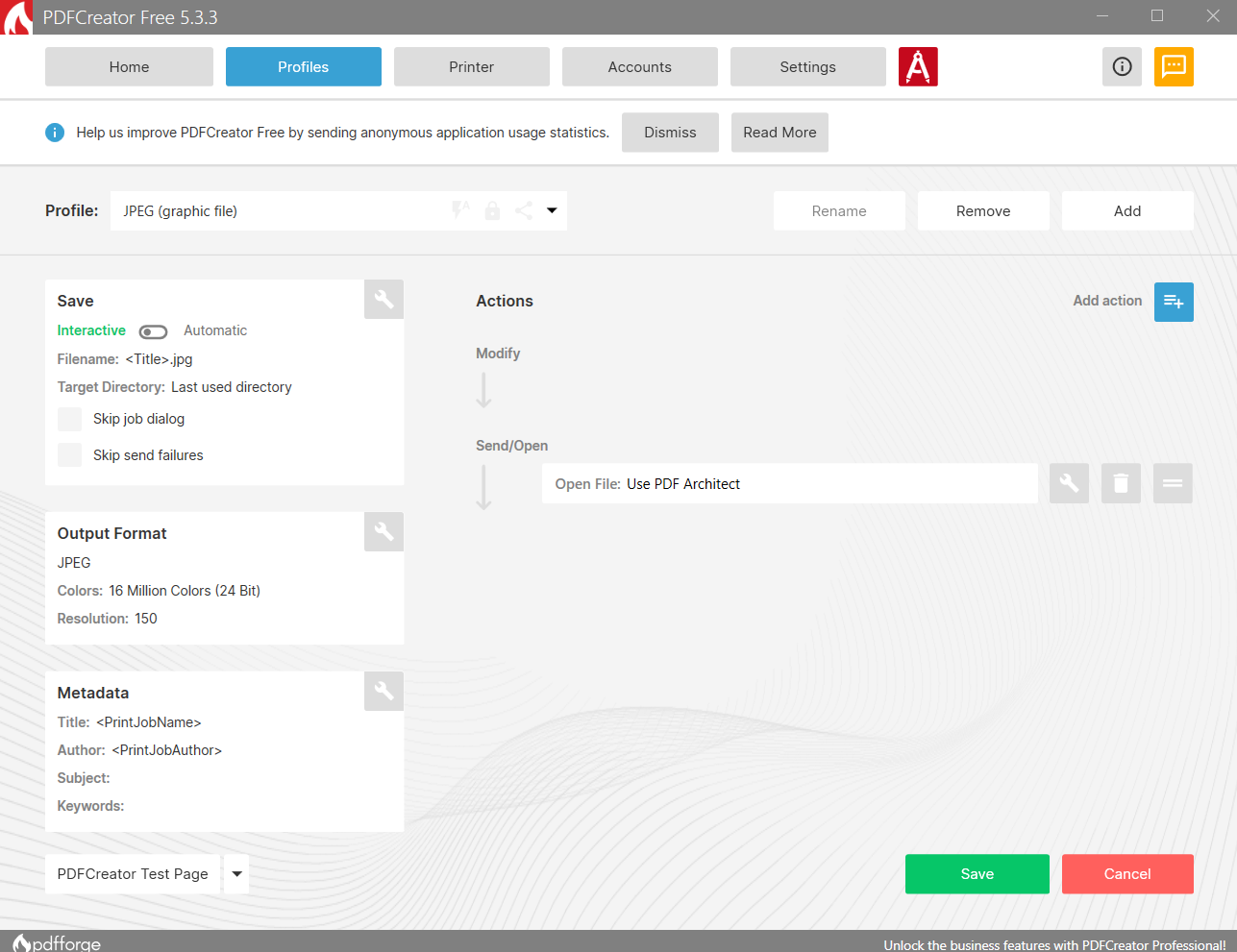This screenshot has height=952, width=1237.
Task: Edit Output Format via its wrench icon
Action: (383, 531)
